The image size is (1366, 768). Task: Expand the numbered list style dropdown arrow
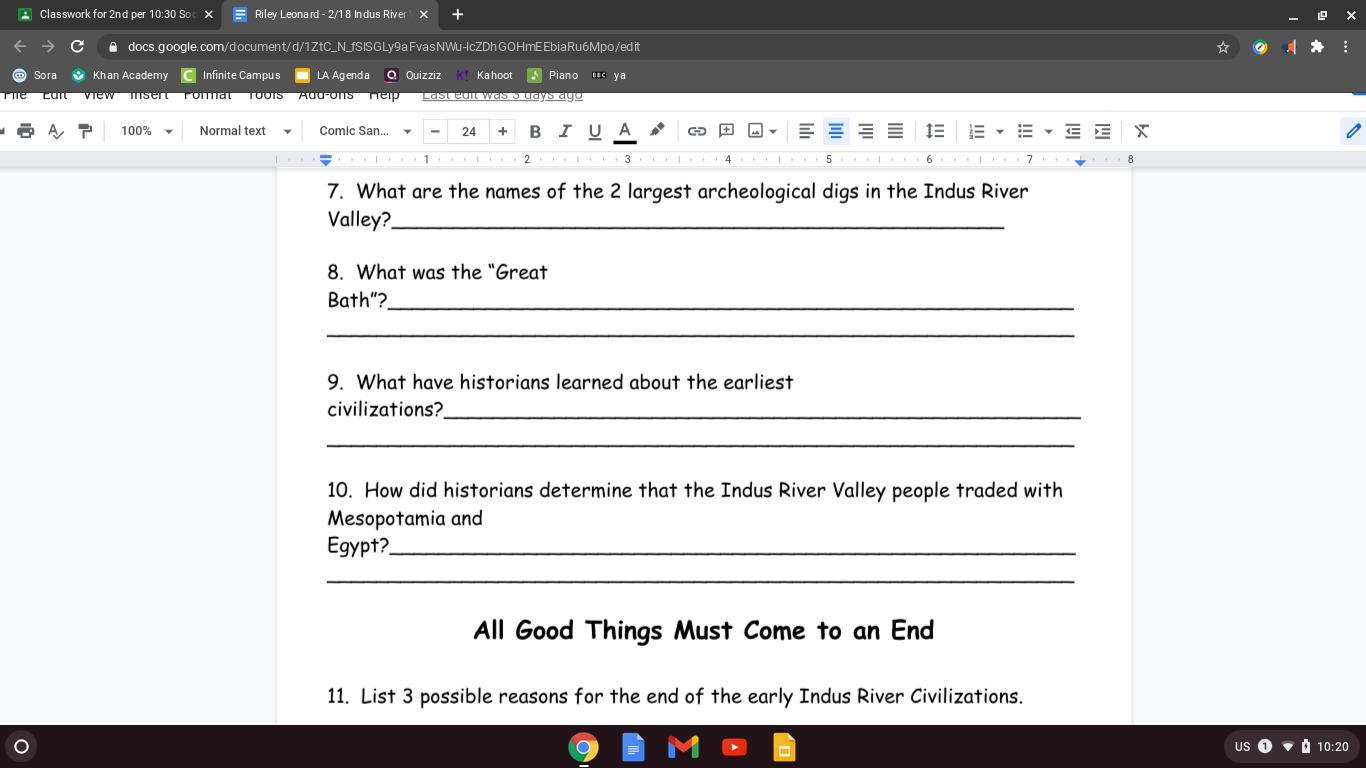pyautogui.click(x=999, y=131)
